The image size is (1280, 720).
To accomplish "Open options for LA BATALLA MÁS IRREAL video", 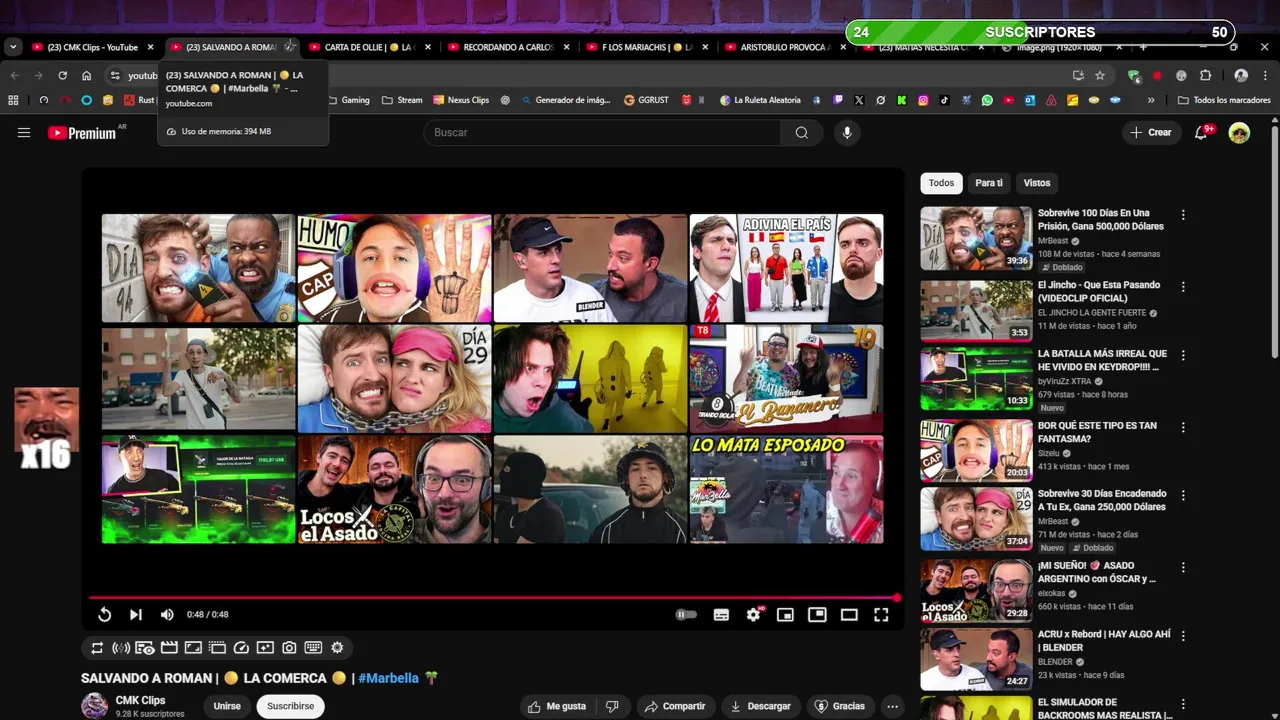I will [1183, 356].
